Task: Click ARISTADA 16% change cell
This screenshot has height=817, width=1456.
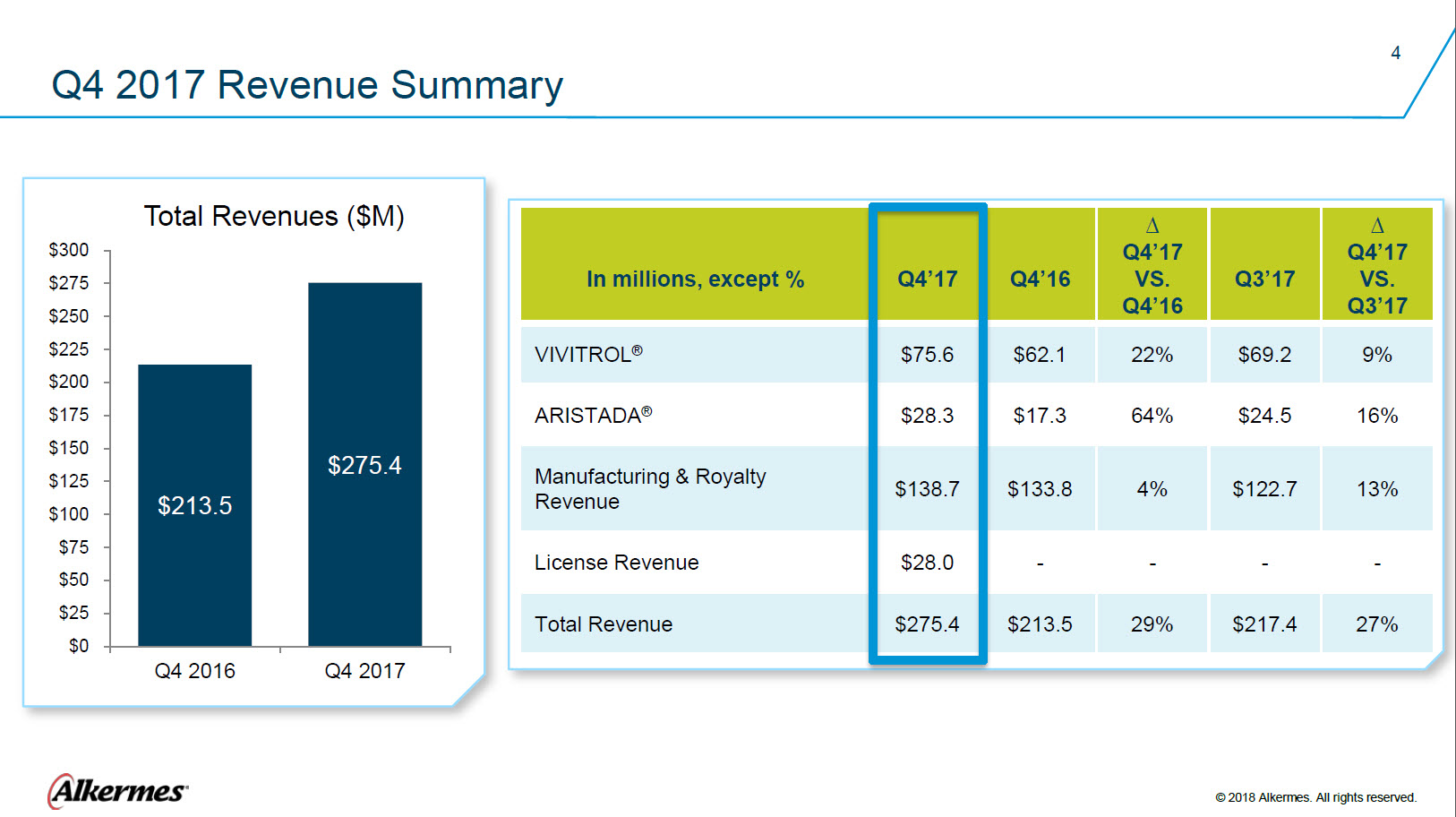Action: point(1377,416)
